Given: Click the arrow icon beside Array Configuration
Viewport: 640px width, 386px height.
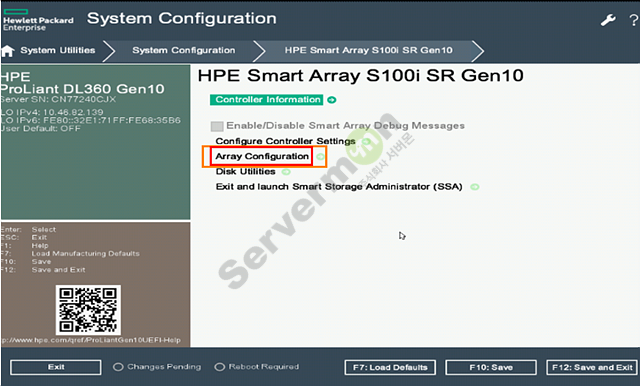Looking at the screenshot, I should [320, 157].
